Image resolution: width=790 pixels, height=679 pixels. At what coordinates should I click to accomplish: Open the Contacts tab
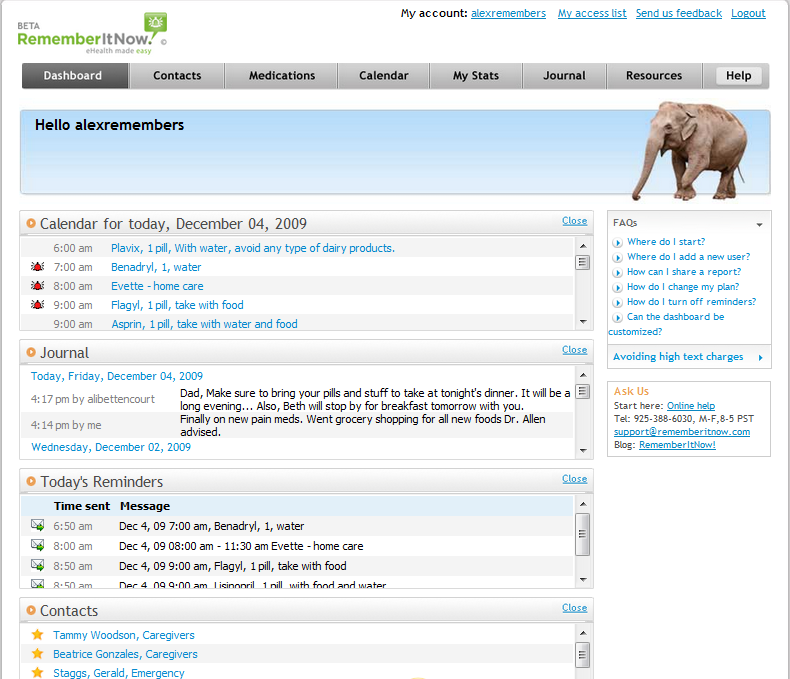(177, 76)
